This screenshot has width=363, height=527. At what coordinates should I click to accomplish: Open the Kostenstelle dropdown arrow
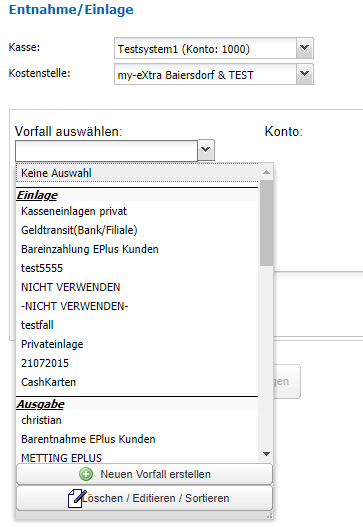pos(305,74)
